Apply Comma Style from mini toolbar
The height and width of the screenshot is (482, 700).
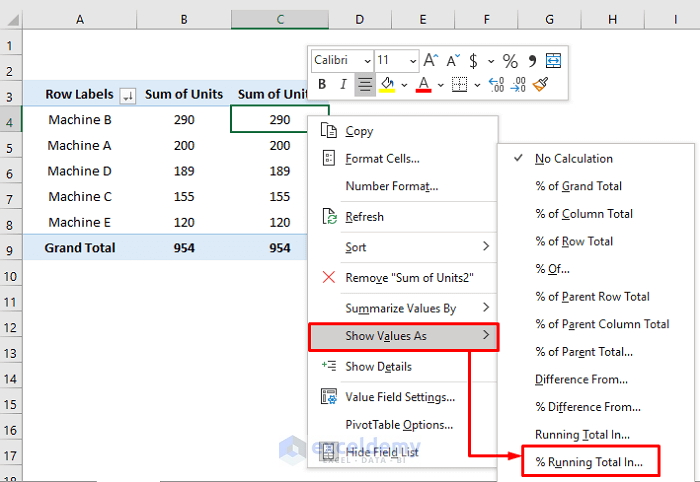532,60
